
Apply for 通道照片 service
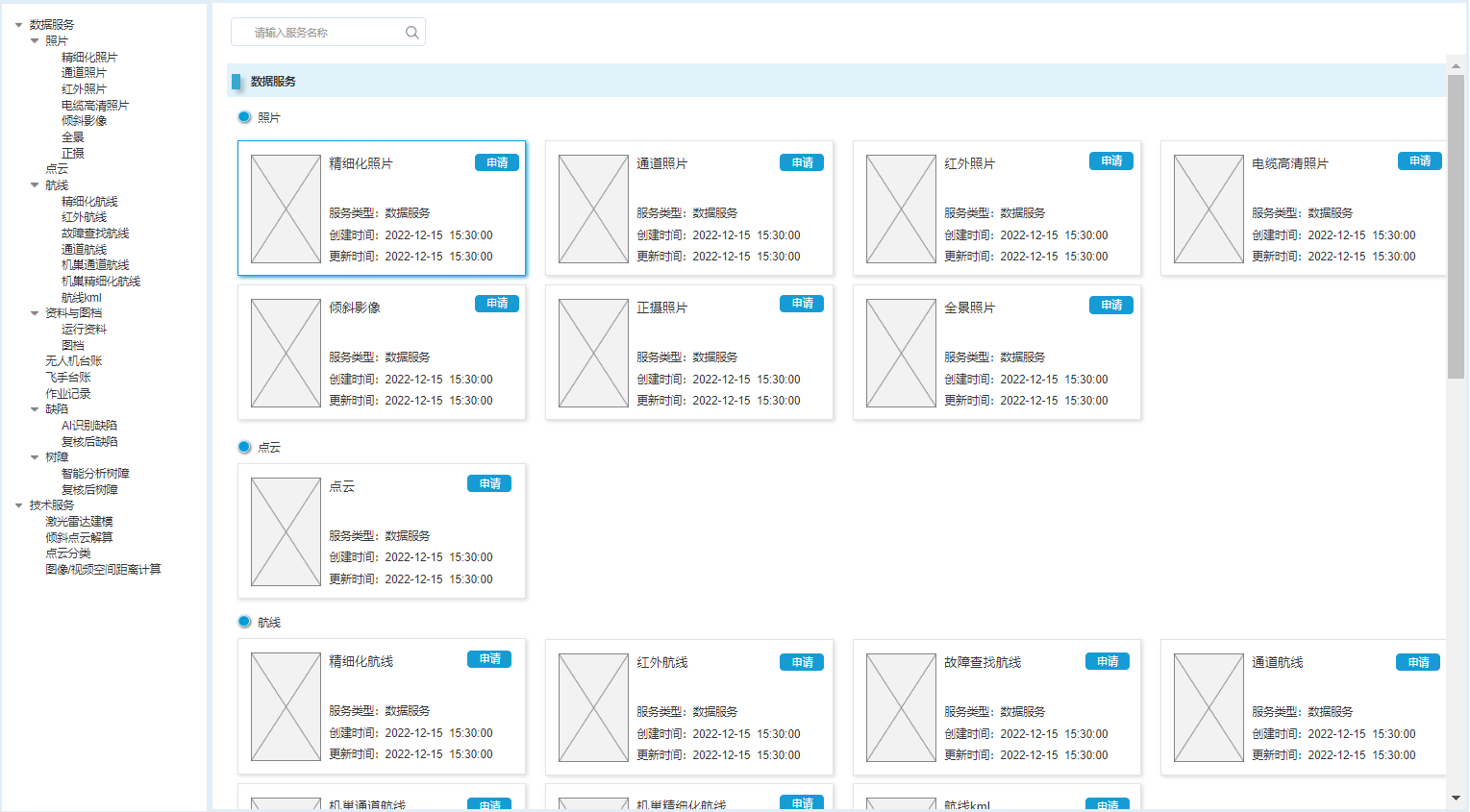(802, 163)
